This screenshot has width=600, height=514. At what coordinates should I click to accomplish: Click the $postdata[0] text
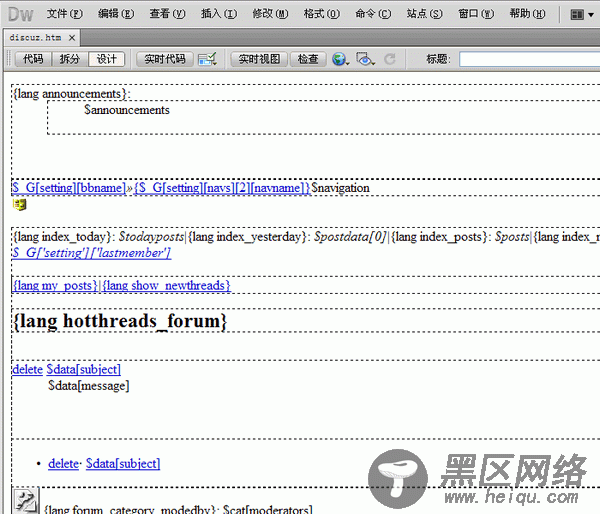click(350, 237)
